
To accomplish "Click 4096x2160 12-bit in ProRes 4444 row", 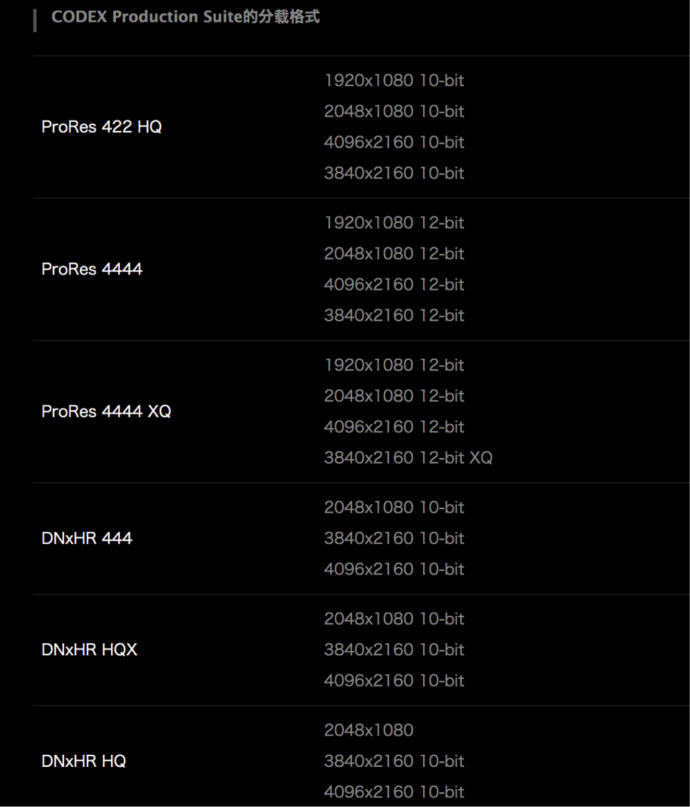I will coord(394,285).
